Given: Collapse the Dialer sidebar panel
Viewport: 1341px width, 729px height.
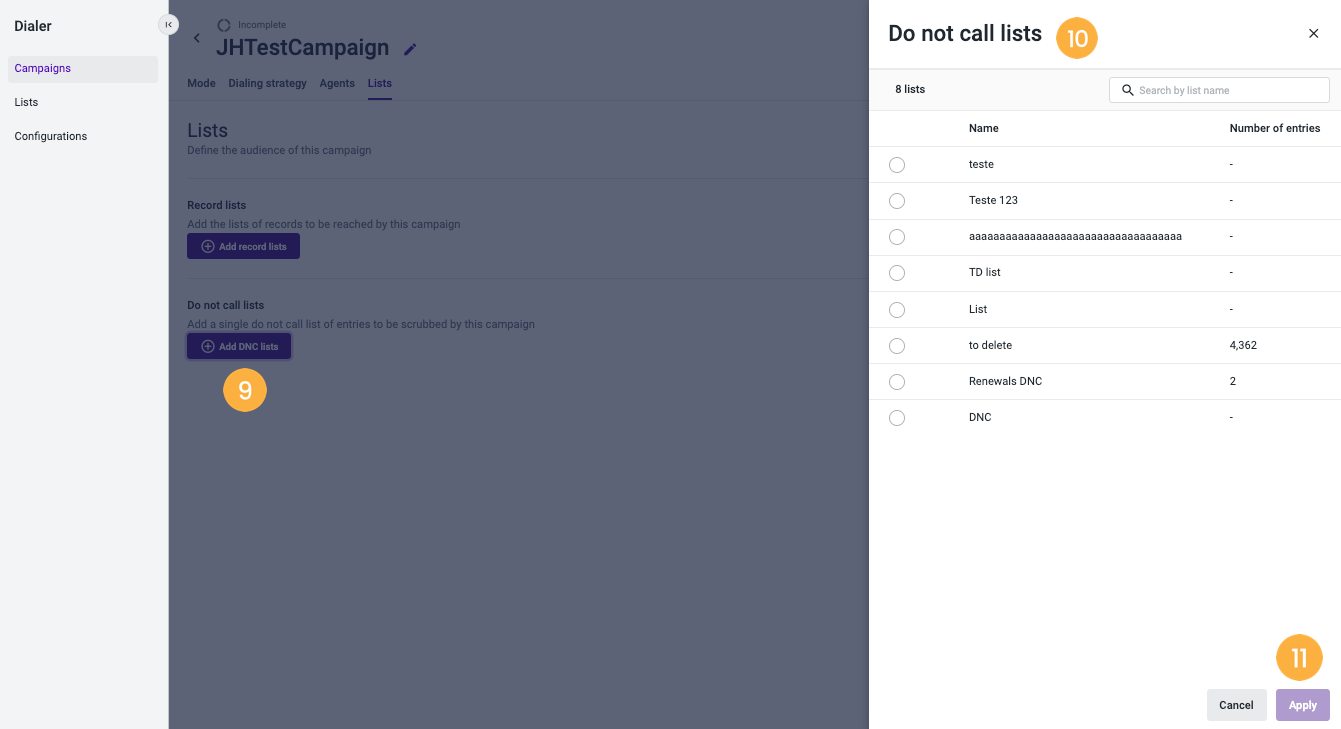Looking at the screenshot, I should pyautogui.click(x=168, y=25).
